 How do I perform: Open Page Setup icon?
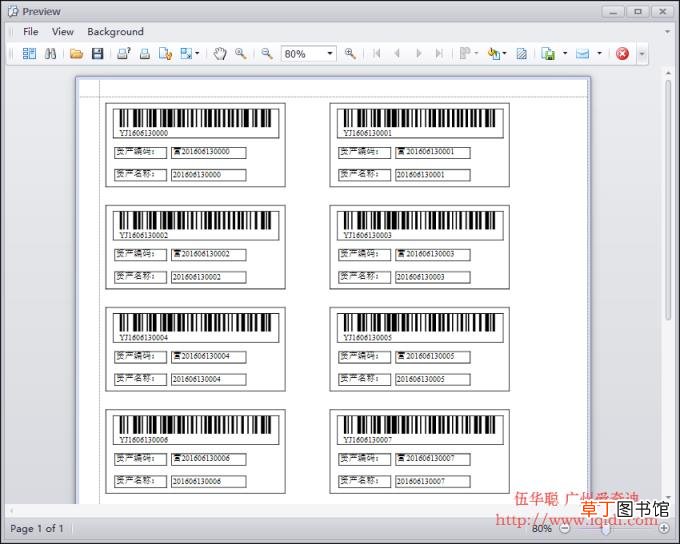[x=165, y=54]
